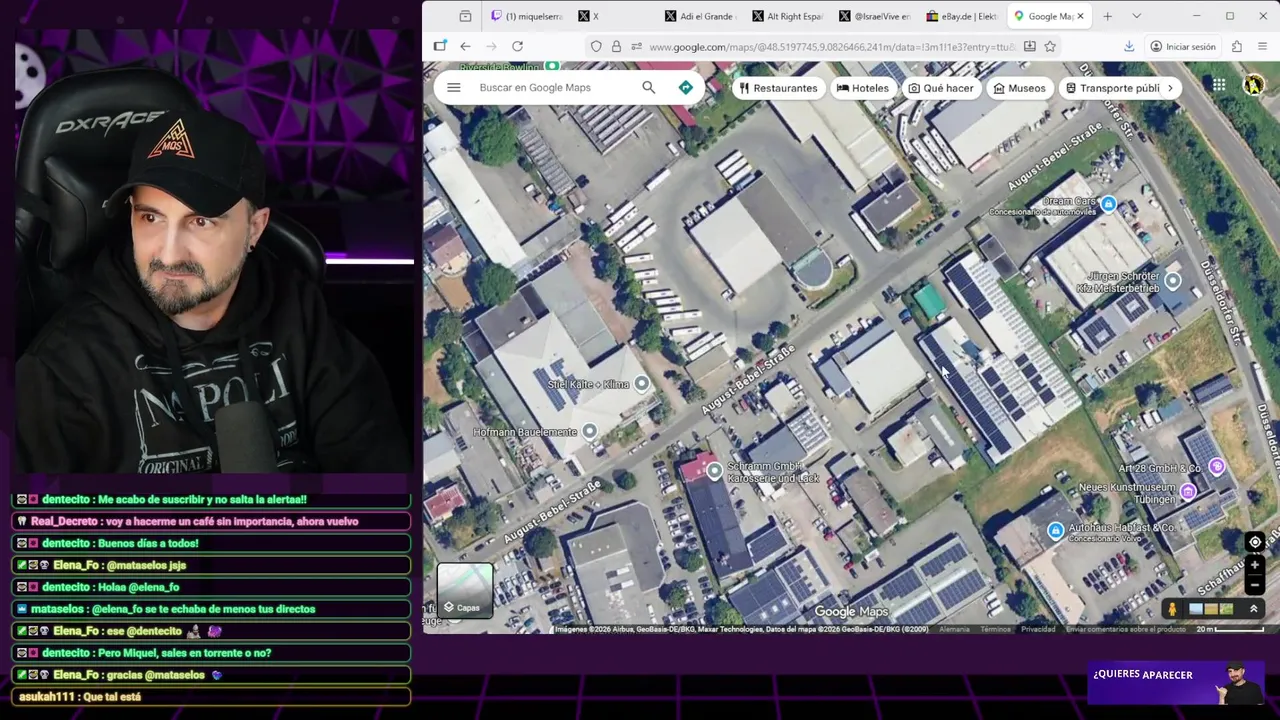Reload the current page
Screen dimensions: 1280x720
(517, 46)
